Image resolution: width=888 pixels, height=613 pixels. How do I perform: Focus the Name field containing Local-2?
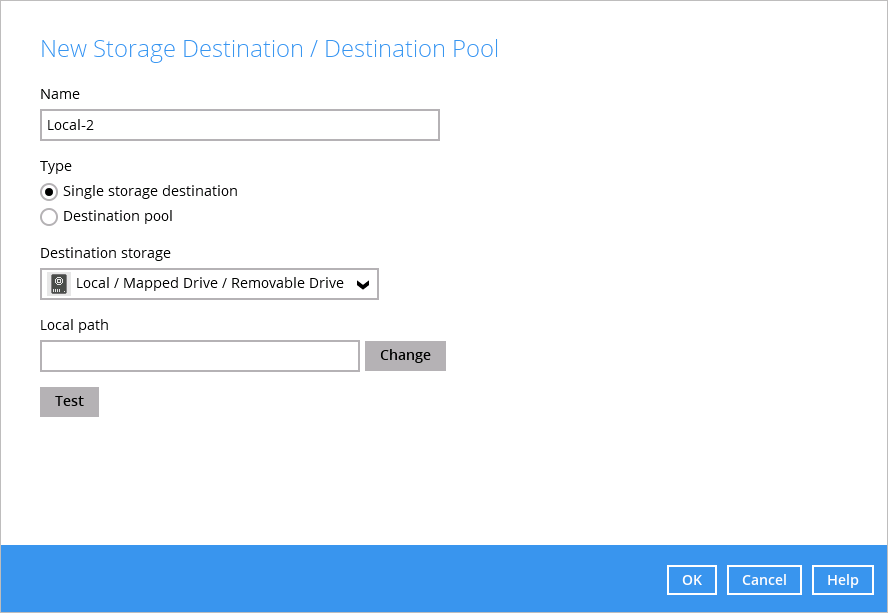[239, 125]
